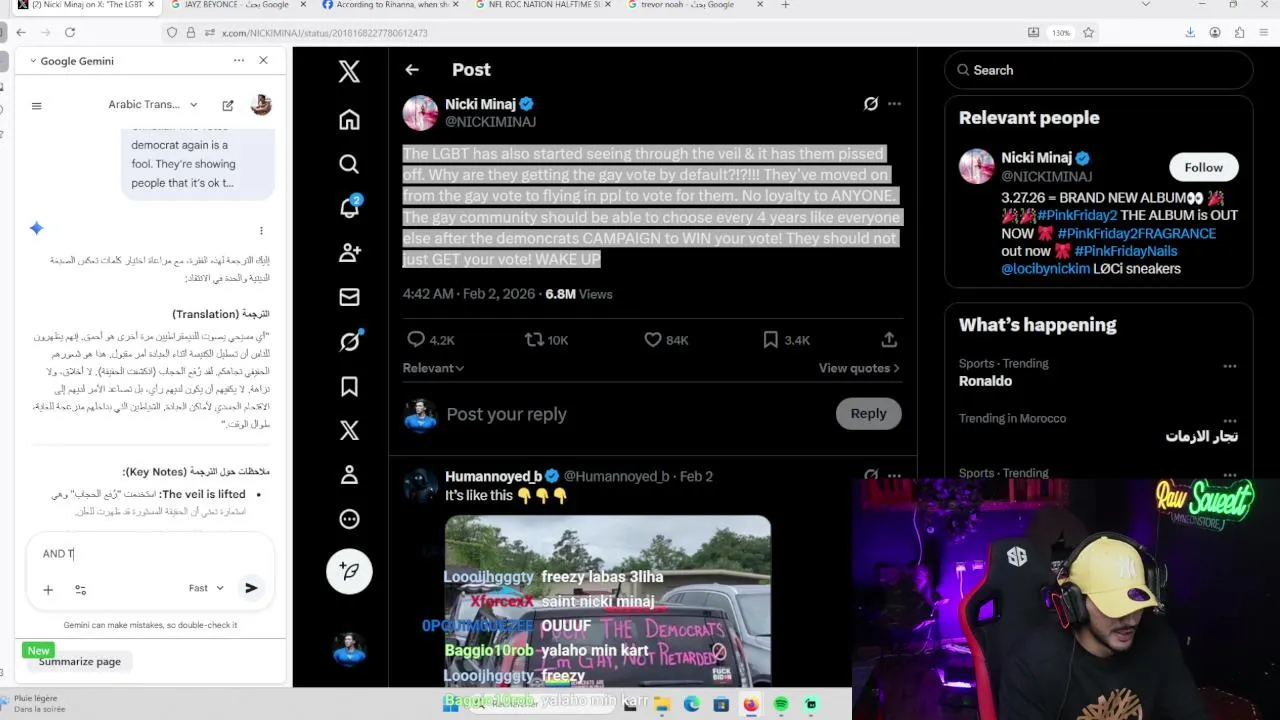The width and height of the screenshot is (1280, 720).
Task: Open the Follow people icon in sidebar
Action: pyautogui.click(x=349, y=253)
